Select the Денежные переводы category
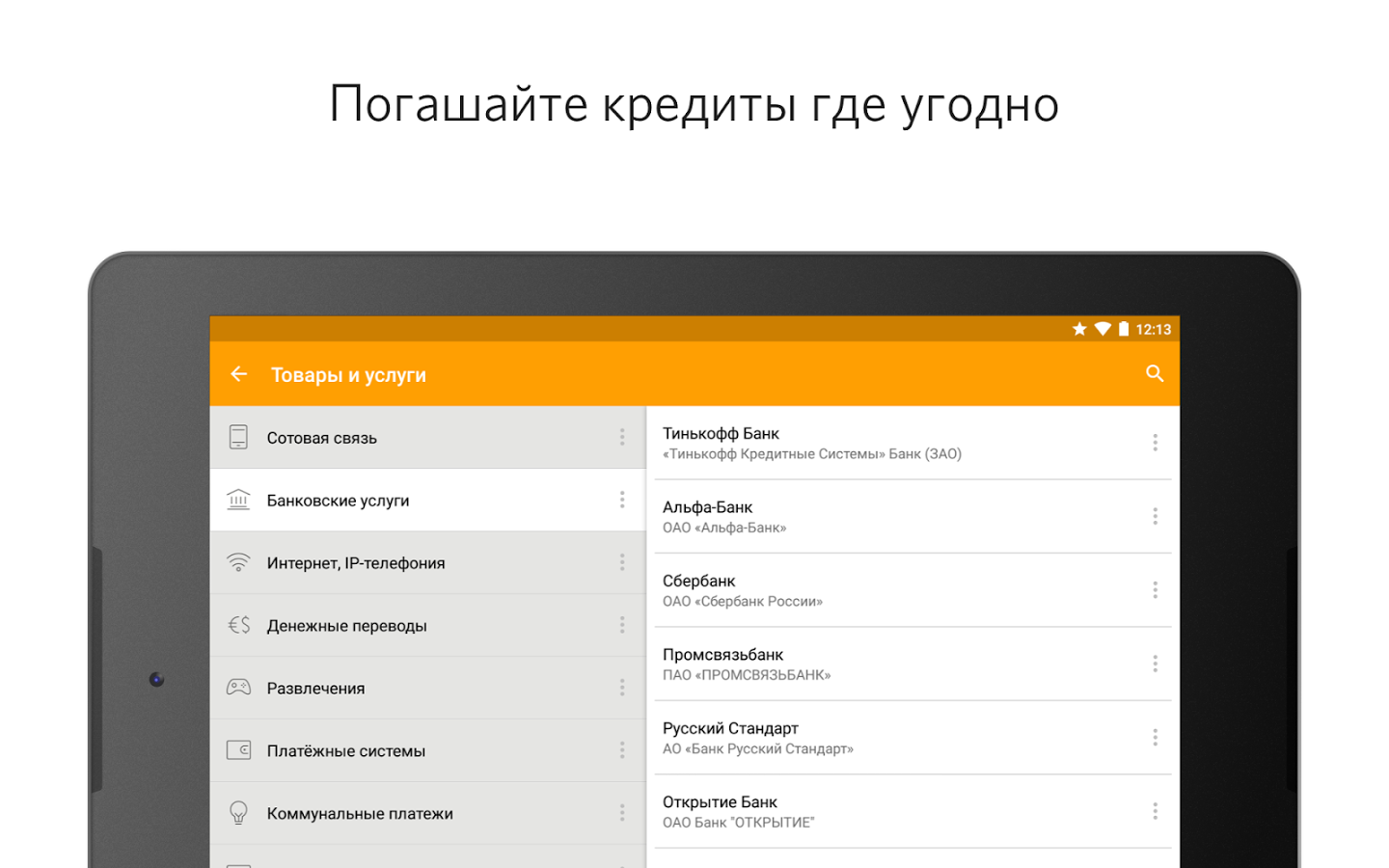The width and height of the screenshot is (1389, 868). coord(427,625)
